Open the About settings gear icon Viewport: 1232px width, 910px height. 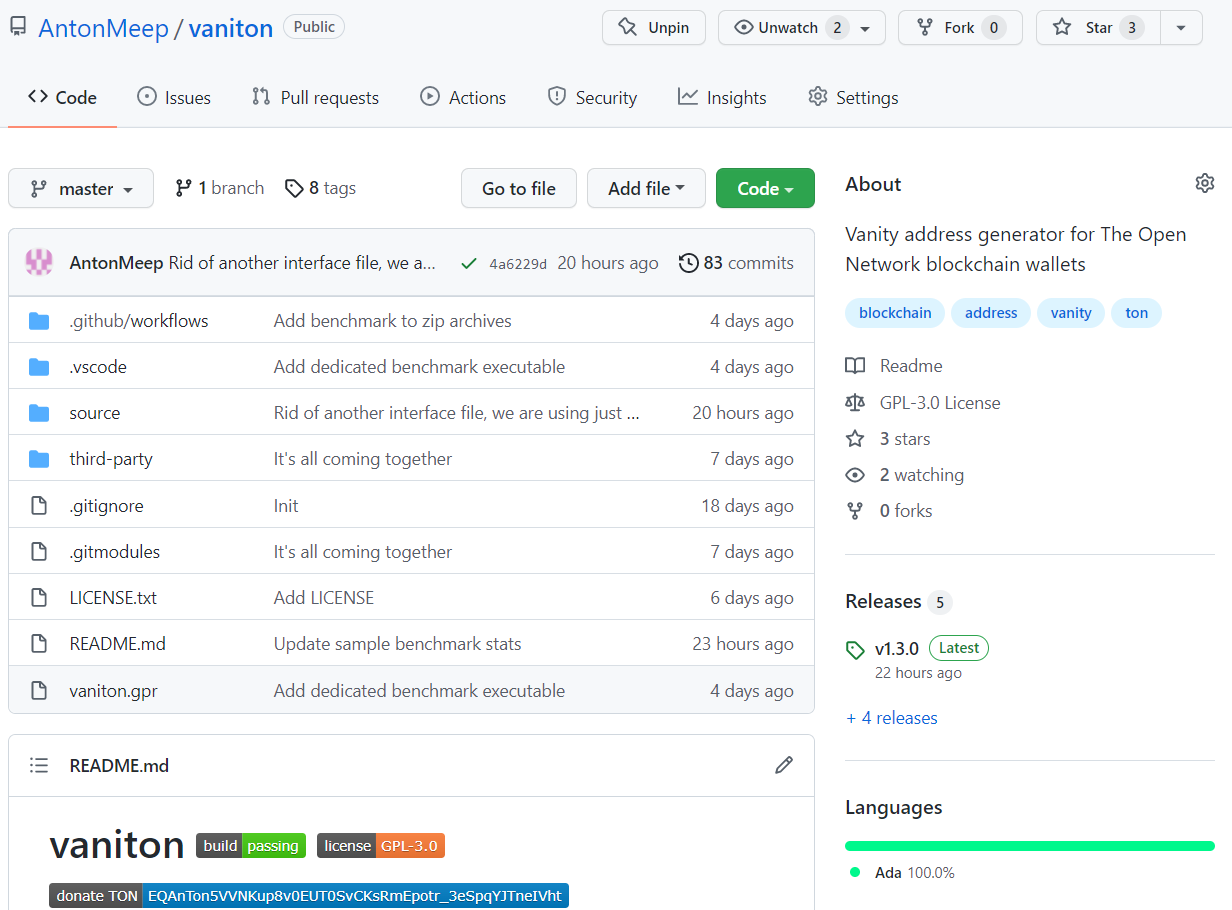coord(1205,183)
